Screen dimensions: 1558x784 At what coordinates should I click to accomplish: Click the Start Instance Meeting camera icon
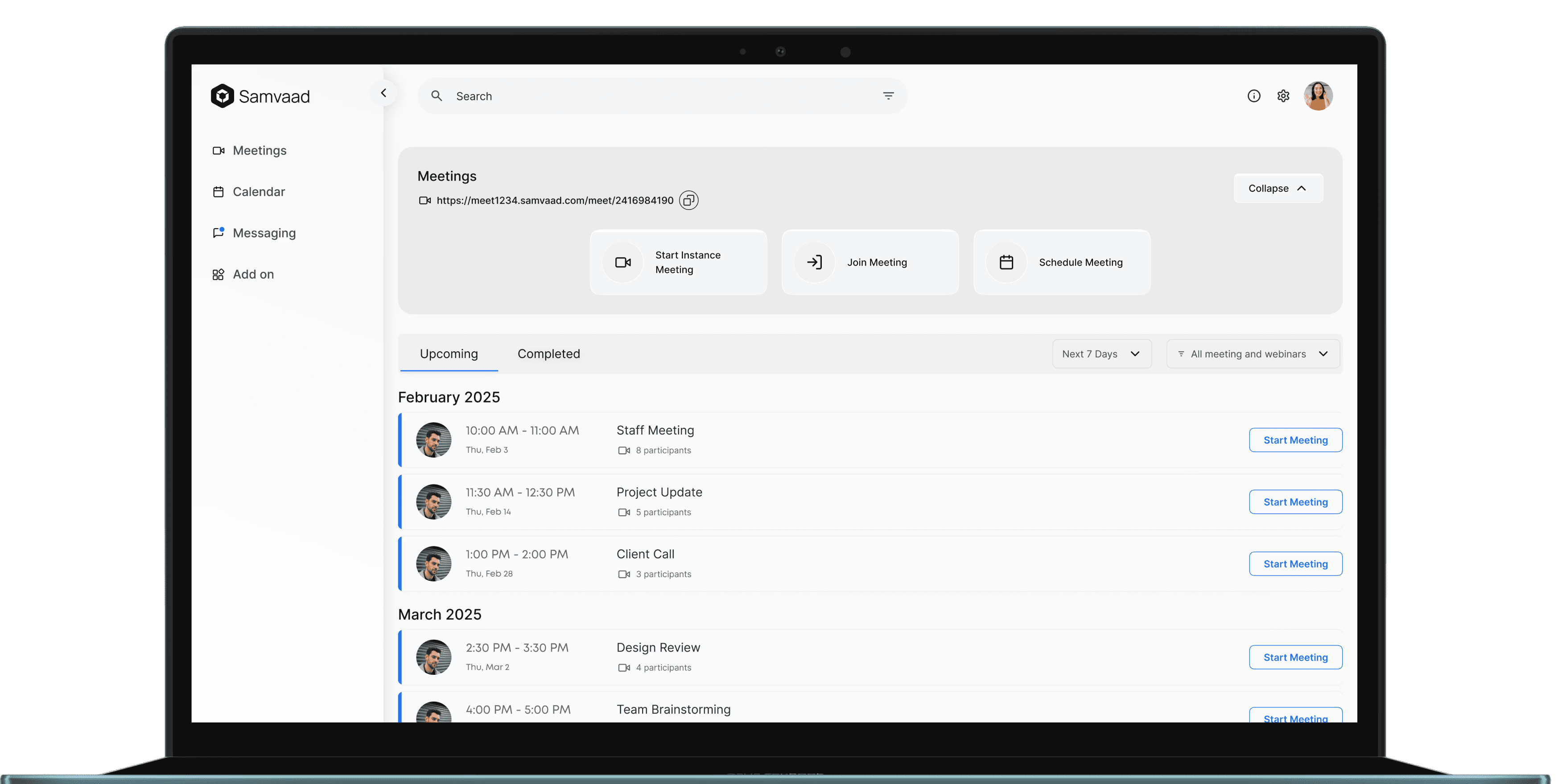tap(622, 263)
